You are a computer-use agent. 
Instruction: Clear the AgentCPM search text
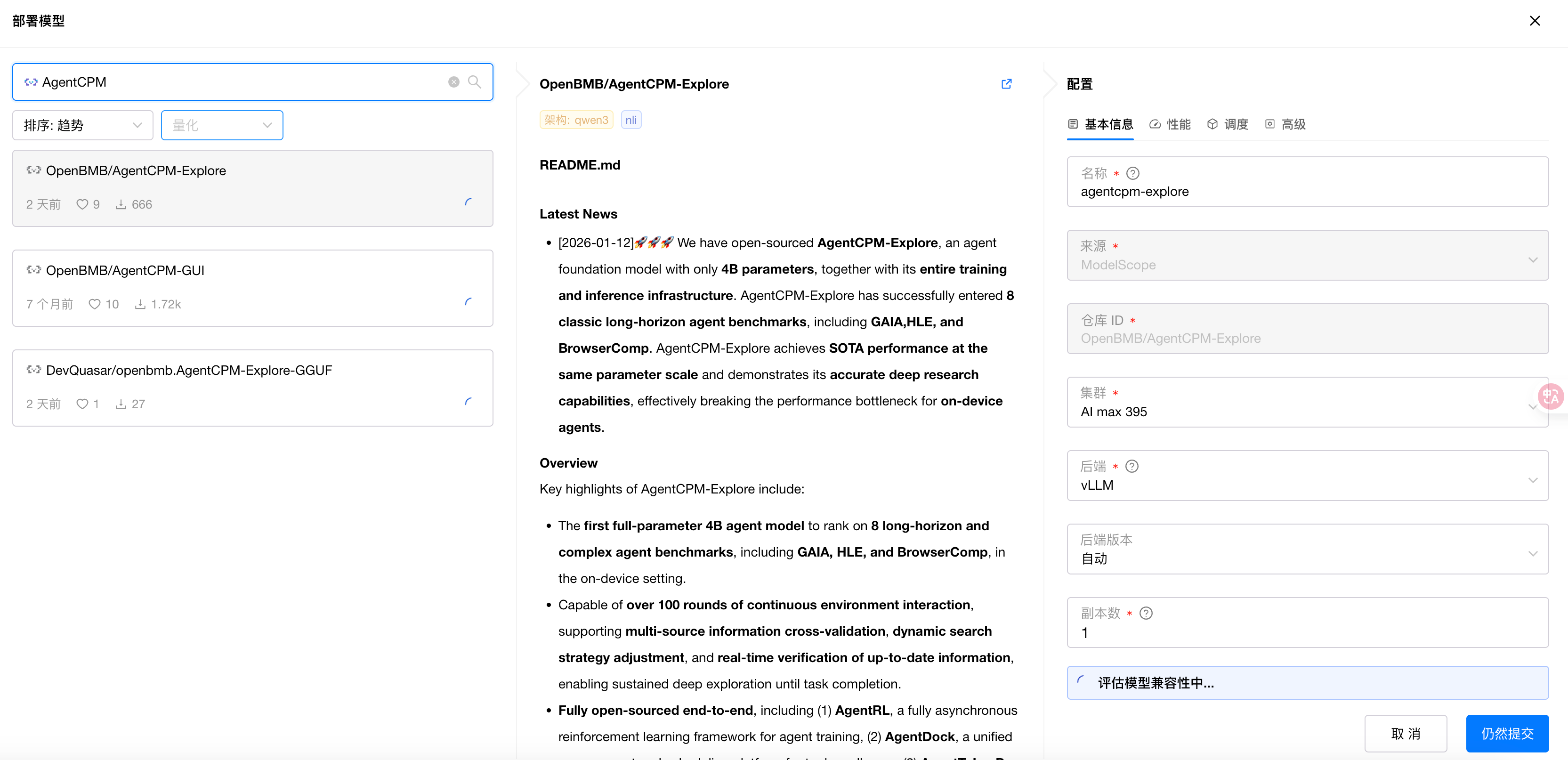tap(453, 82)
